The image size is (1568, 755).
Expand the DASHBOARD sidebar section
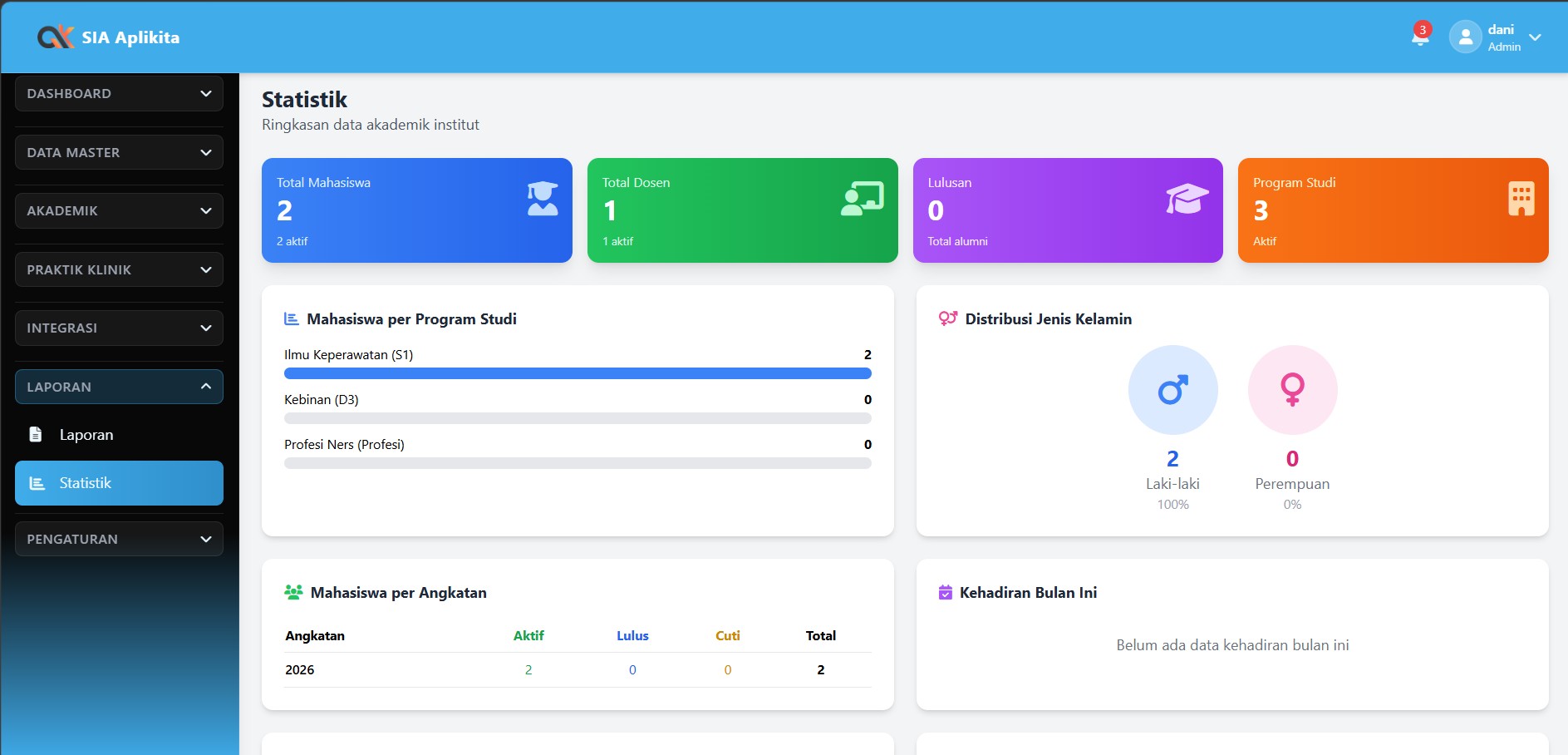click(119, 94)
